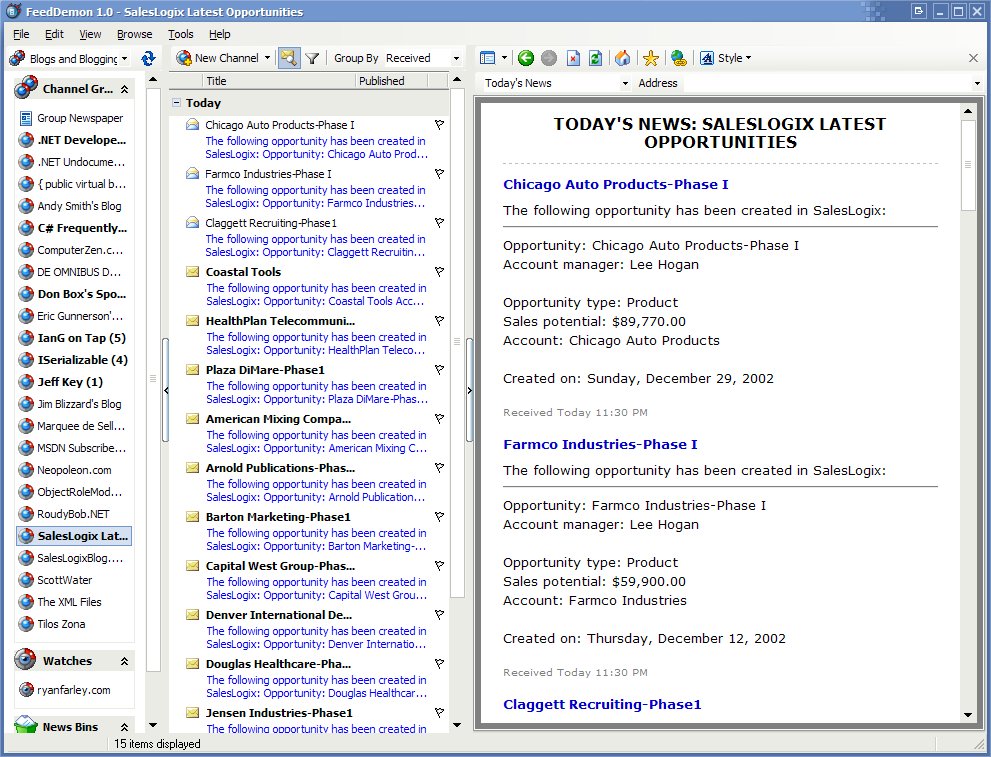Open the File menu
This screenshot has height=757, width=991.
click(21, 34)
